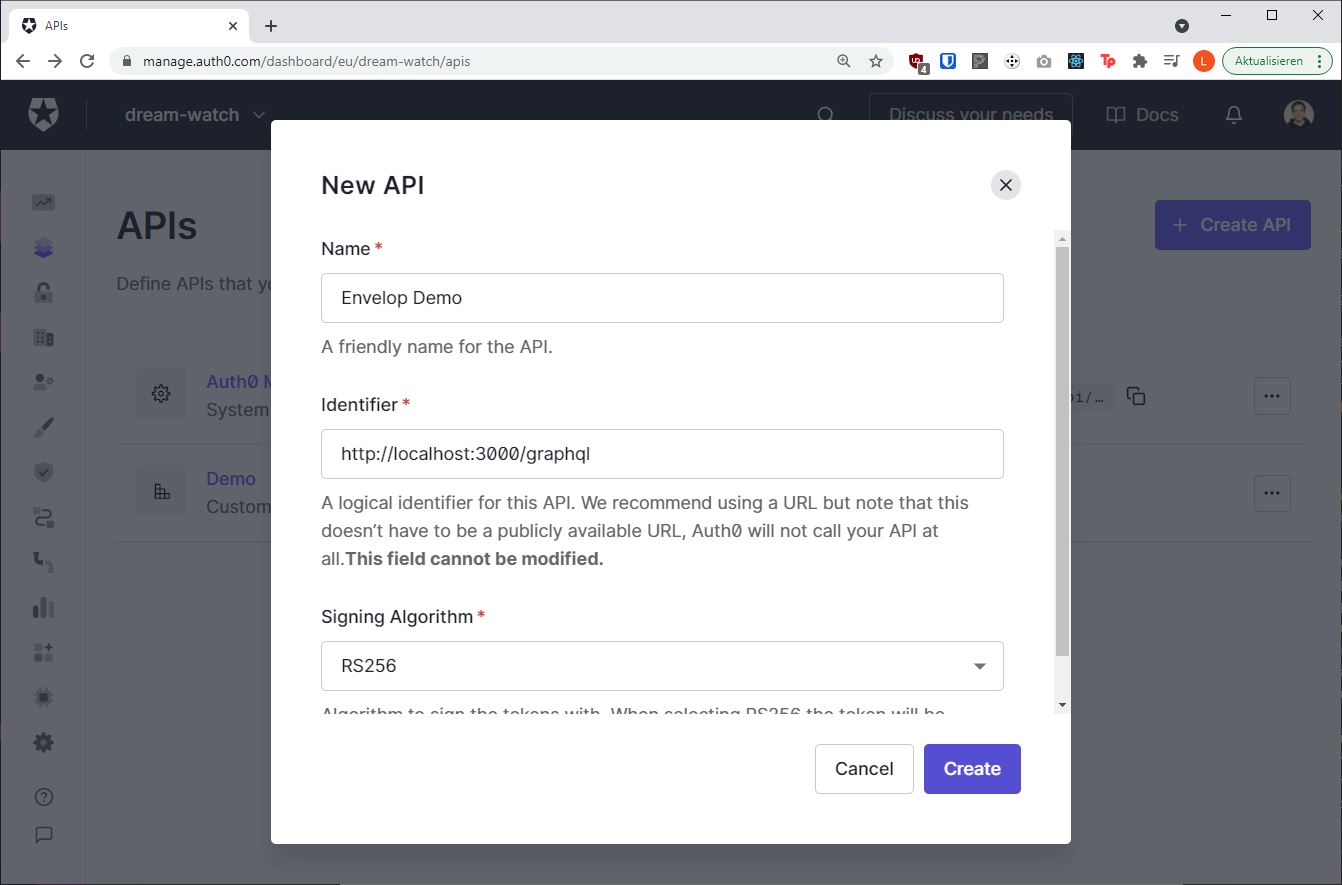Open the User Management sidebar icon

click(x=43, y=381)
